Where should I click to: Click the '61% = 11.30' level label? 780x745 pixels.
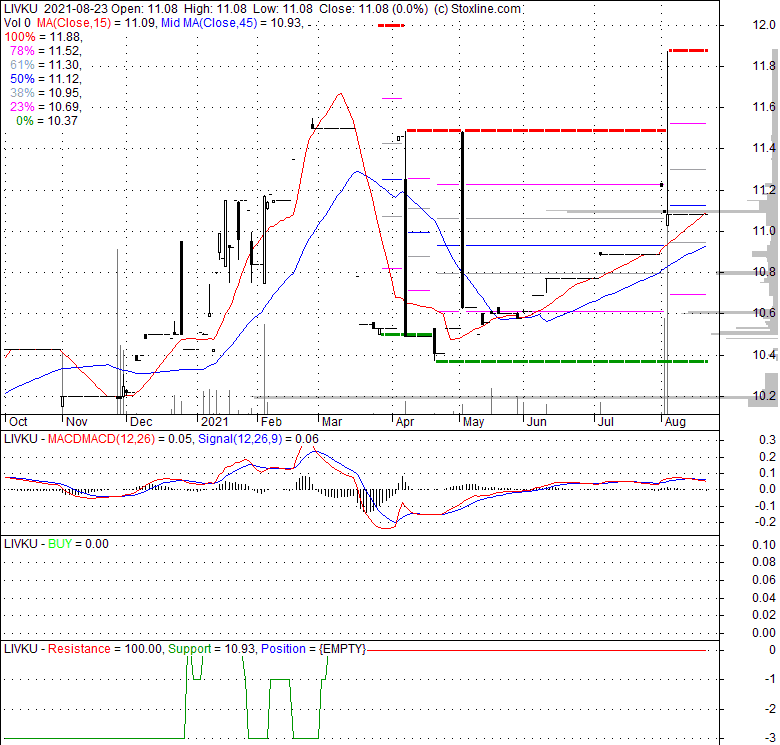click(46, 65)
